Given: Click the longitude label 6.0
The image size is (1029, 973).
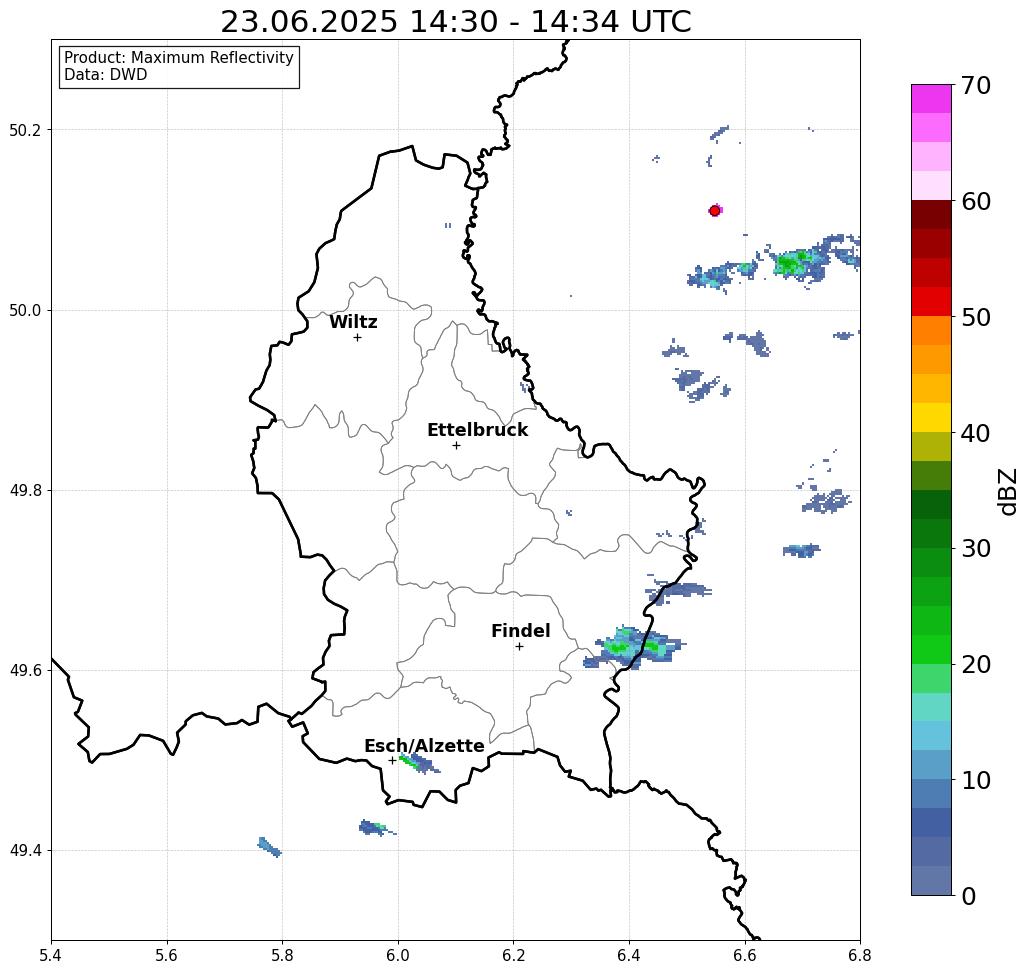Looking at the screenshot, I should [398, 955].
